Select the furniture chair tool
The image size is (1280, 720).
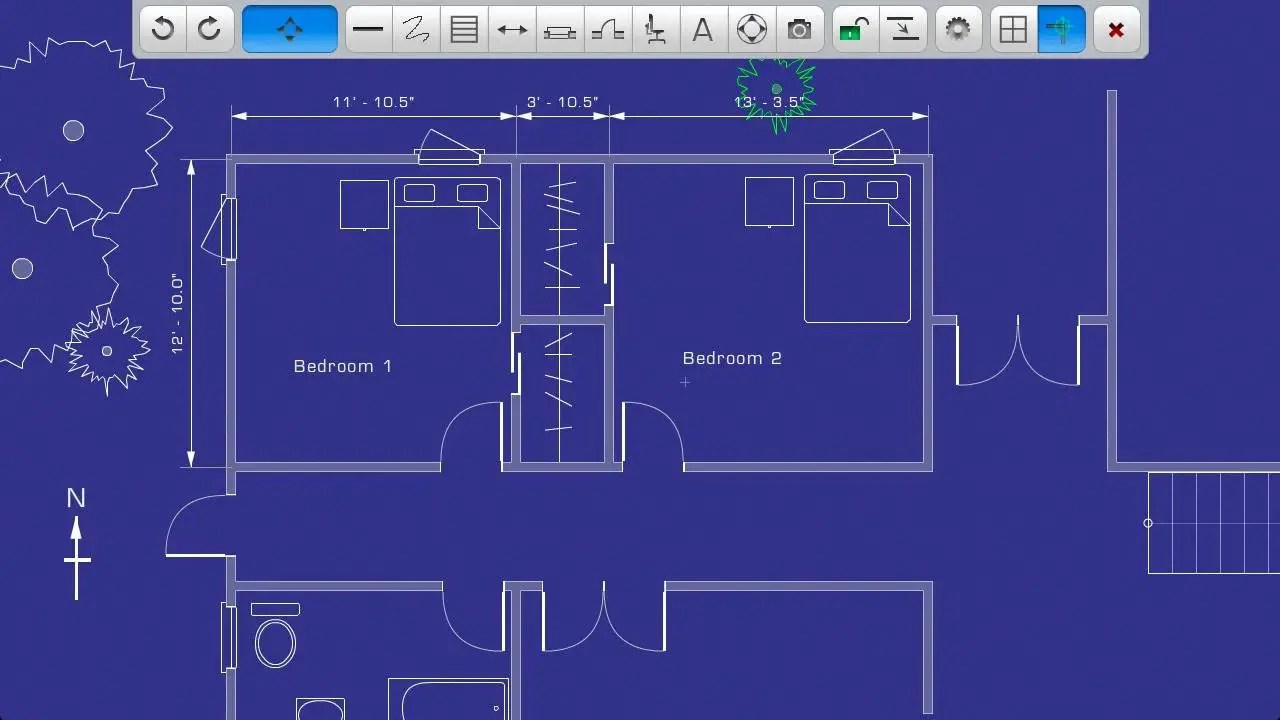(x=655, y=29)
